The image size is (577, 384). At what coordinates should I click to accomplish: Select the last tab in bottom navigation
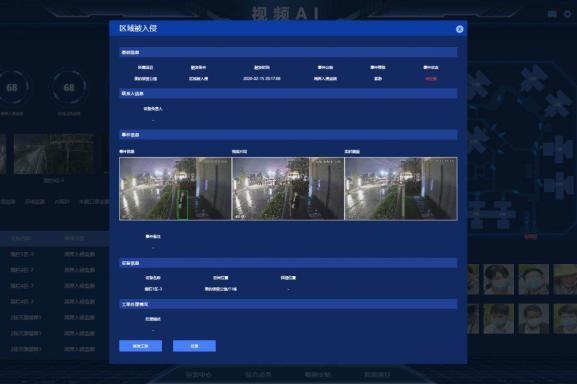click(377, 375)
